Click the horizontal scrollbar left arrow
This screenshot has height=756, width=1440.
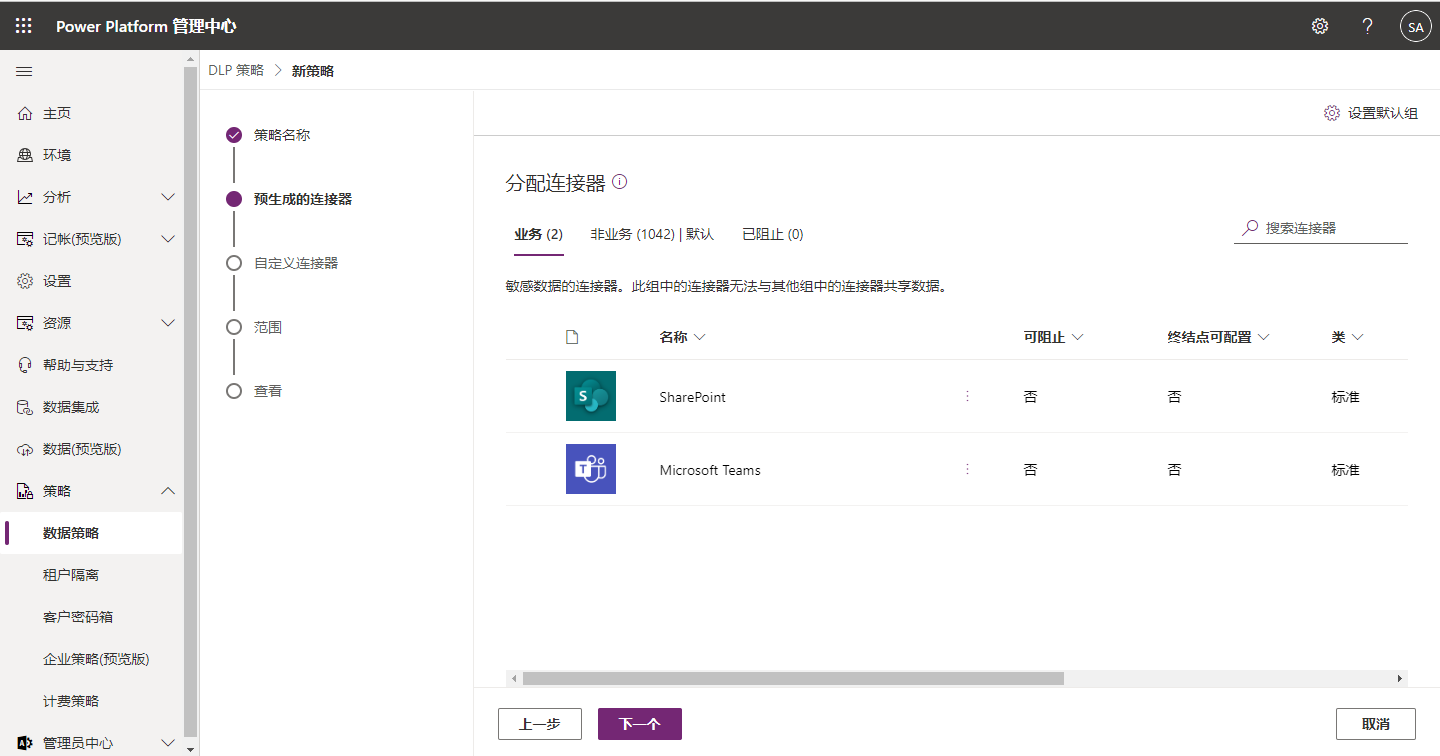514,678
